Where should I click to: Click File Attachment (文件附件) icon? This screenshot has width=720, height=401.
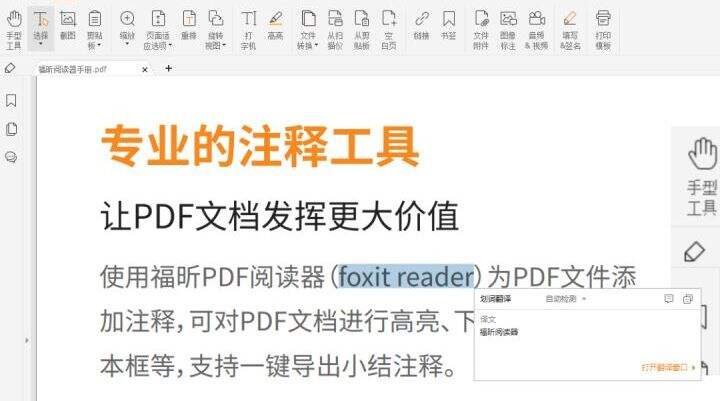[481, 19]
